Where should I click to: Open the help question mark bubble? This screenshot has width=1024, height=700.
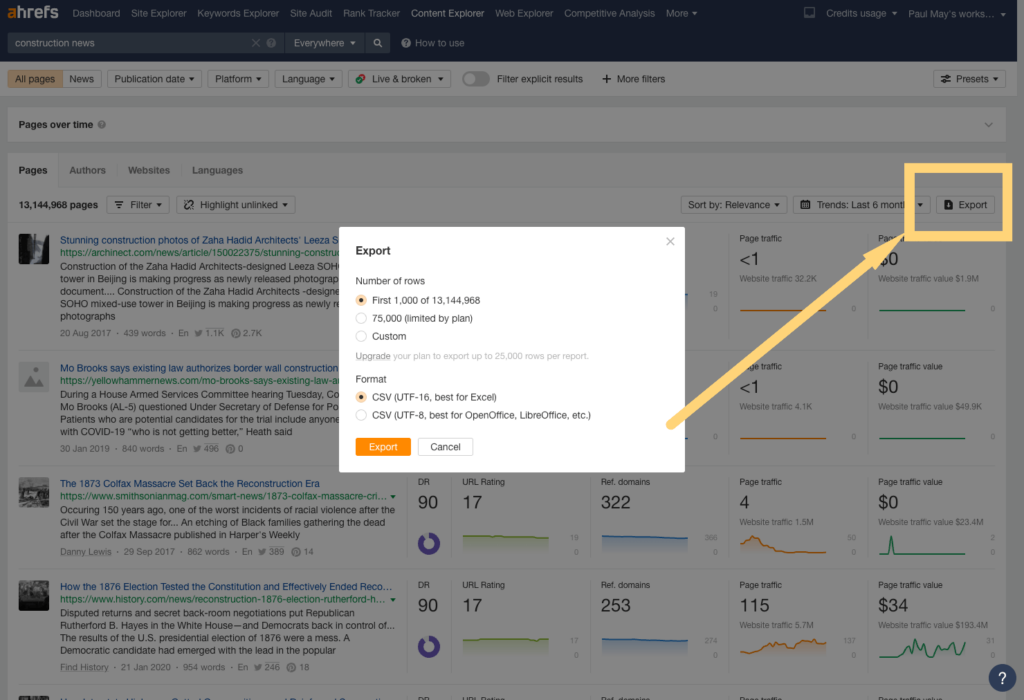pyautogui.click(x=1001, y=677)
